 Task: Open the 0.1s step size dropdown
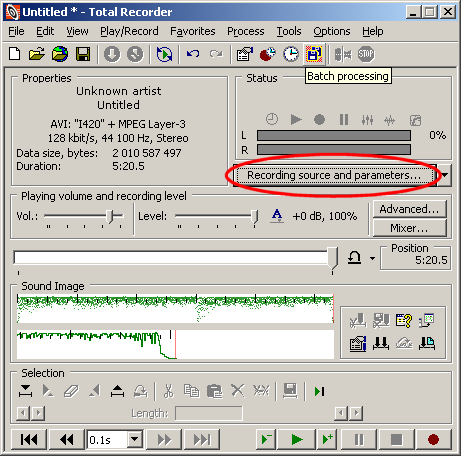click(135, 440)
